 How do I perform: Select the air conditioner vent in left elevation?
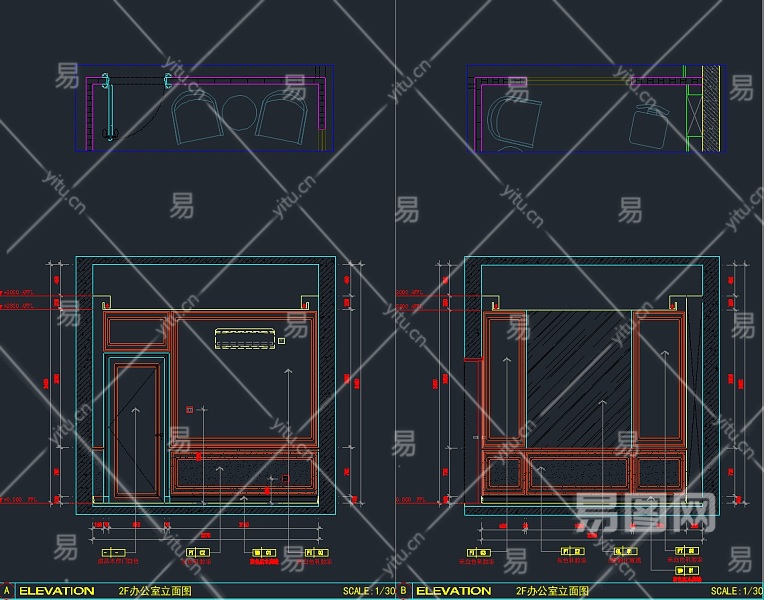tap(245, 339)
